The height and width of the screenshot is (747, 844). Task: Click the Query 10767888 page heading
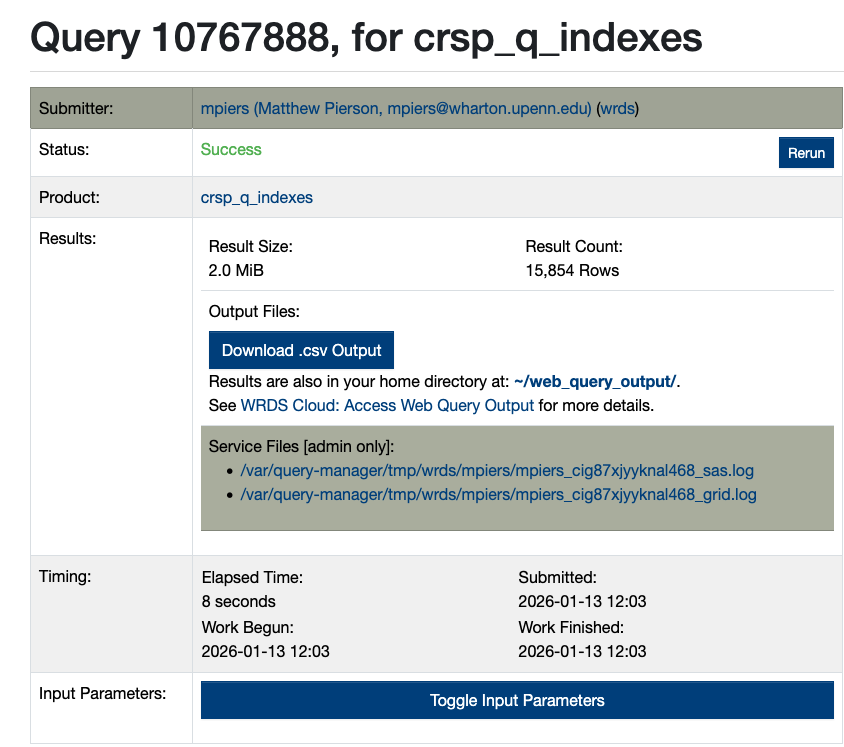(366, 37)
